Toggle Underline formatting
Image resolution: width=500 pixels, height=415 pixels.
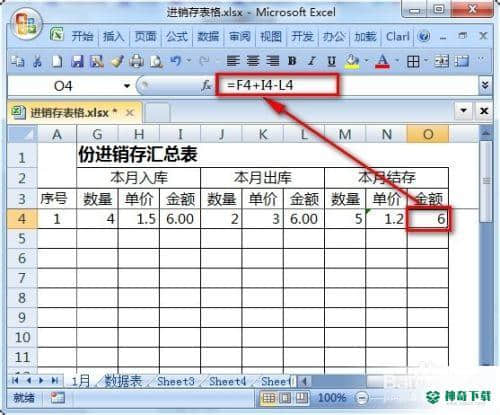click(331, 61)
